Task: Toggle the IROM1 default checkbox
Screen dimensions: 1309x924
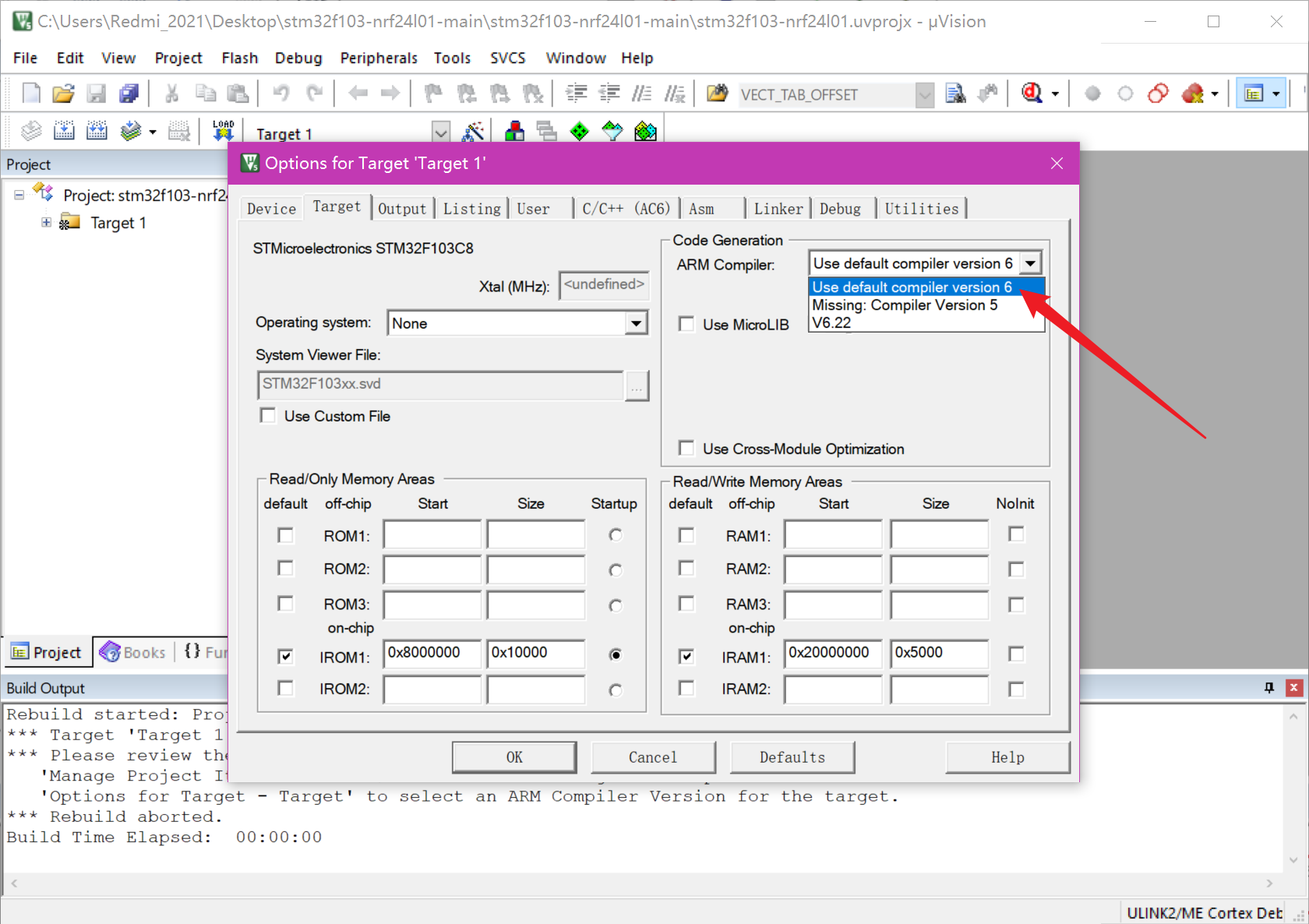Action: pyautogui.click(x=286, y=656)
